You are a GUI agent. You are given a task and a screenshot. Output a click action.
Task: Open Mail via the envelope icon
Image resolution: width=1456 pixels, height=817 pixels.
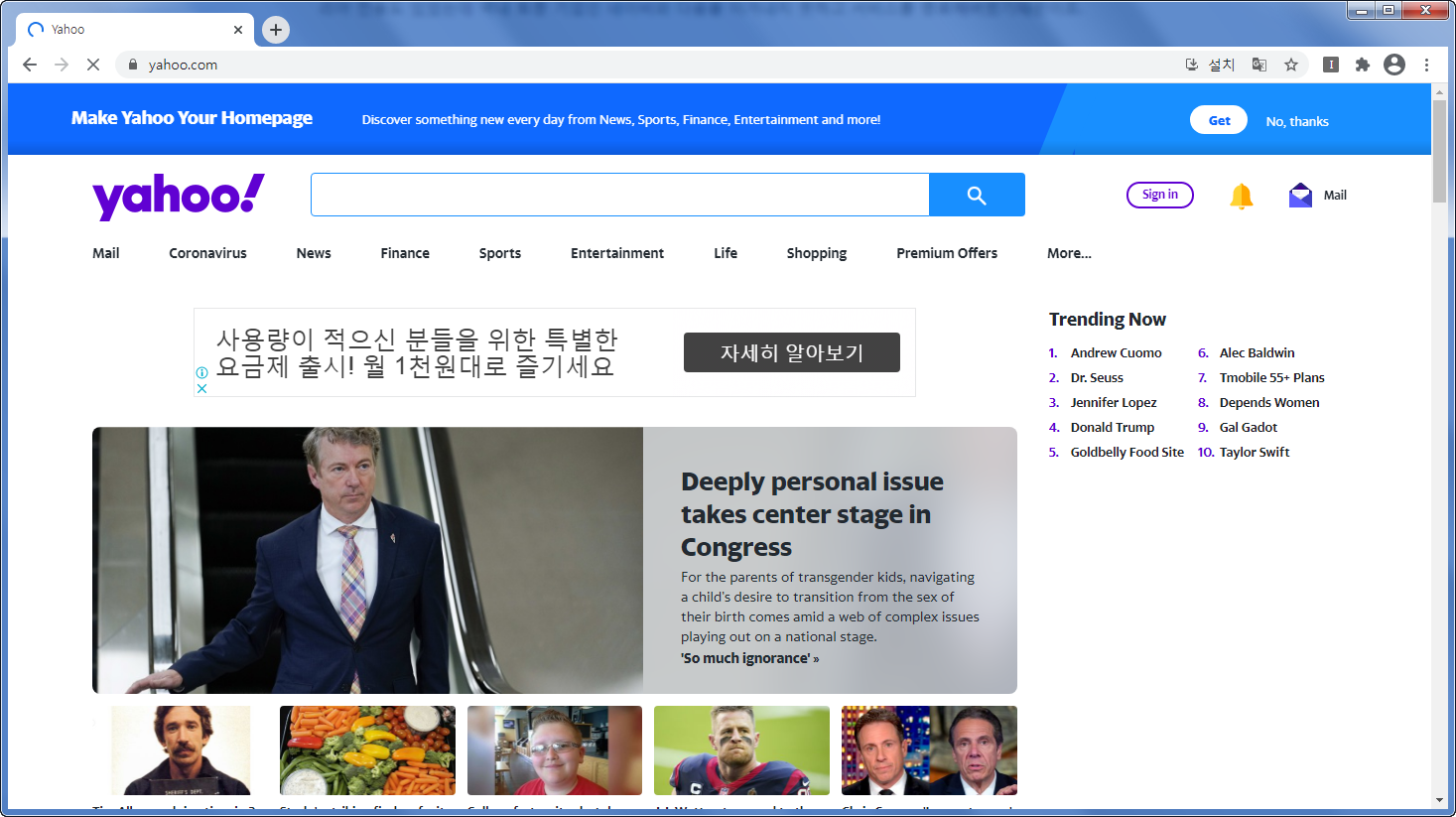[x=1300, y=195]
